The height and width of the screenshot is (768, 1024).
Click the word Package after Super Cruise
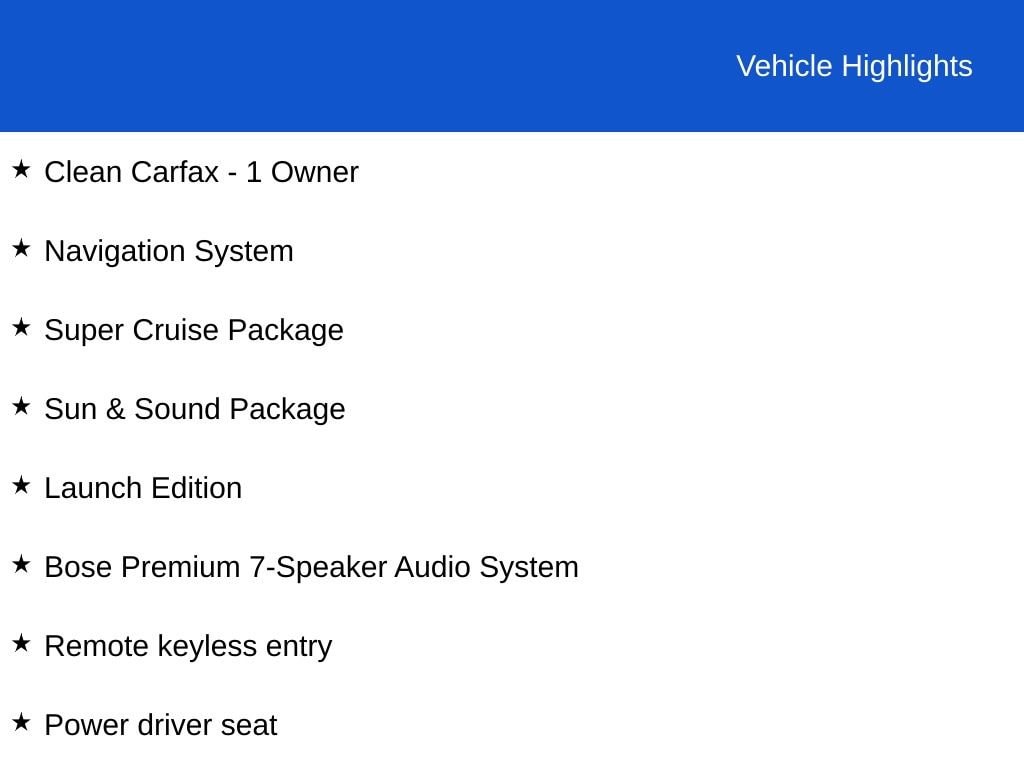point(285,330)
